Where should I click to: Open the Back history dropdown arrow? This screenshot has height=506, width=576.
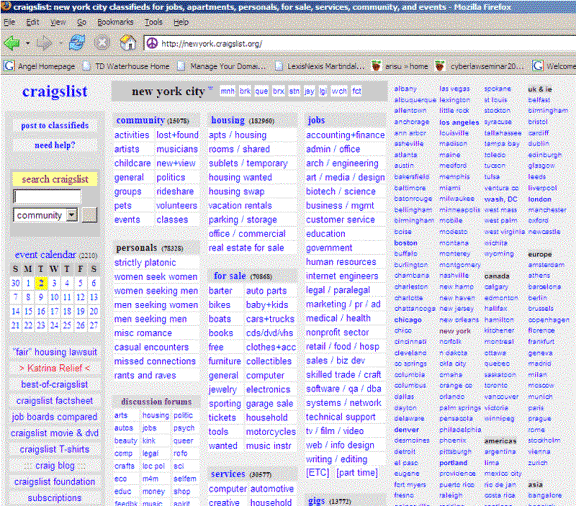tap(28, 43)
